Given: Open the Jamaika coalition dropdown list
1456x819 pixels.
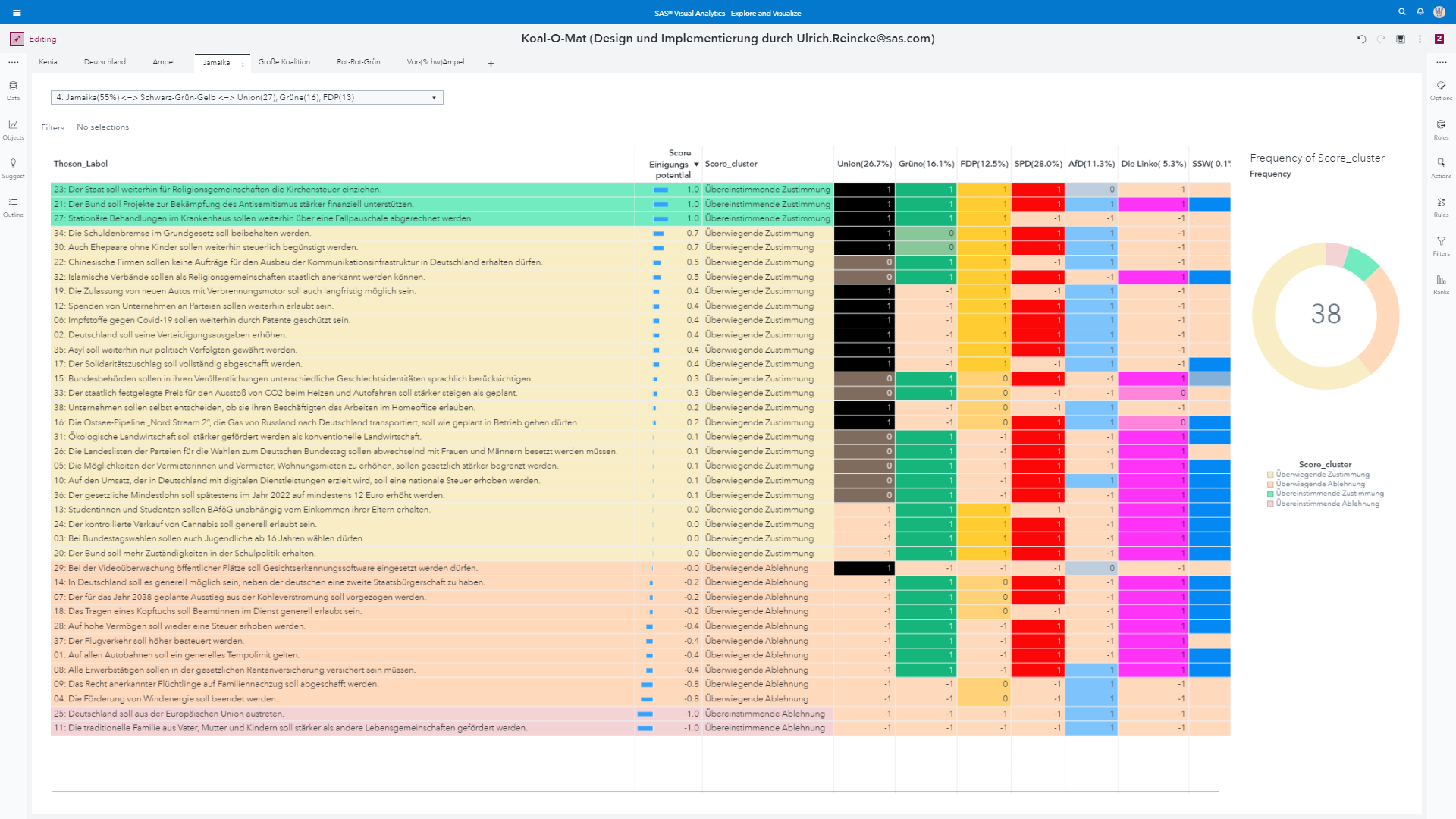Looking at the screenshot, I should pos(246,97).
